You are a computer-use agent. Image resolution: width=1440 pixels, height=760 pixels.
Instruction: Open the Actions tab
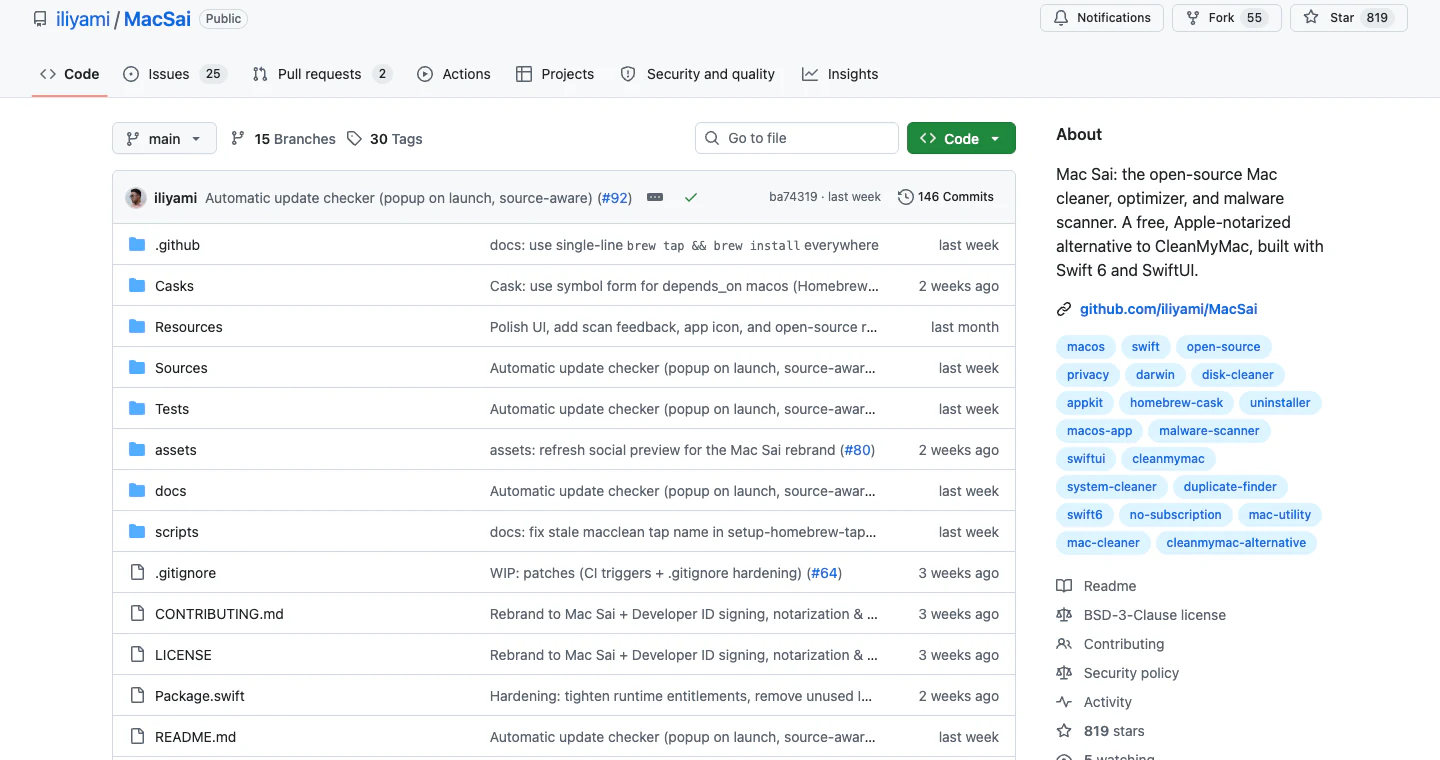click(x=454, y=74)
